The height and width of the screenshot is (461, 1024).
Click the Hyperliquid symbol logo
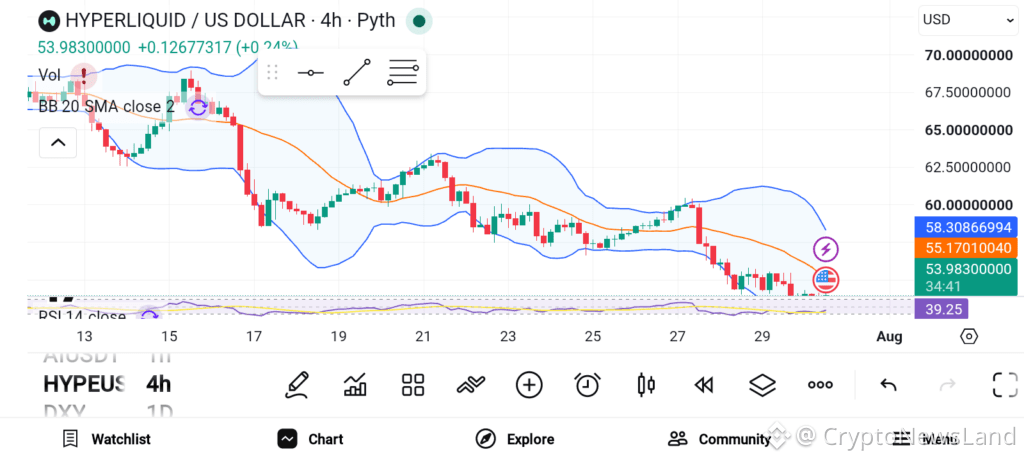click(x=49, y=20)
